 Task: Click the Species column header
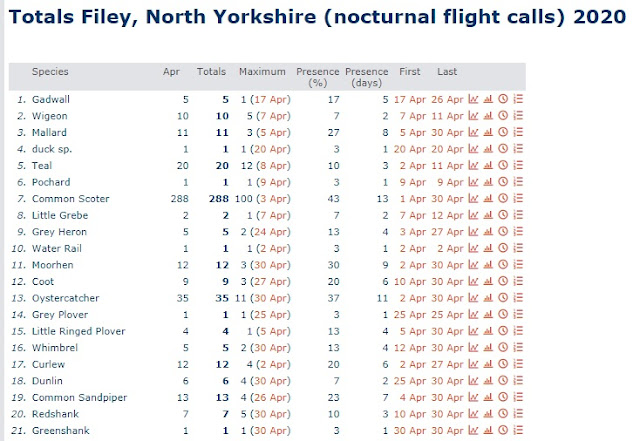pos(50,72)
